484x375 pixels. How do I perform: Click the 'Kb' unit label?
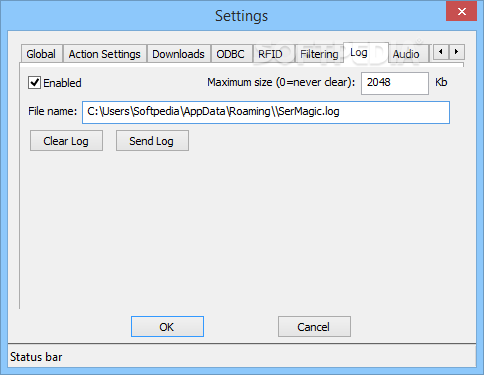[441, 82]
